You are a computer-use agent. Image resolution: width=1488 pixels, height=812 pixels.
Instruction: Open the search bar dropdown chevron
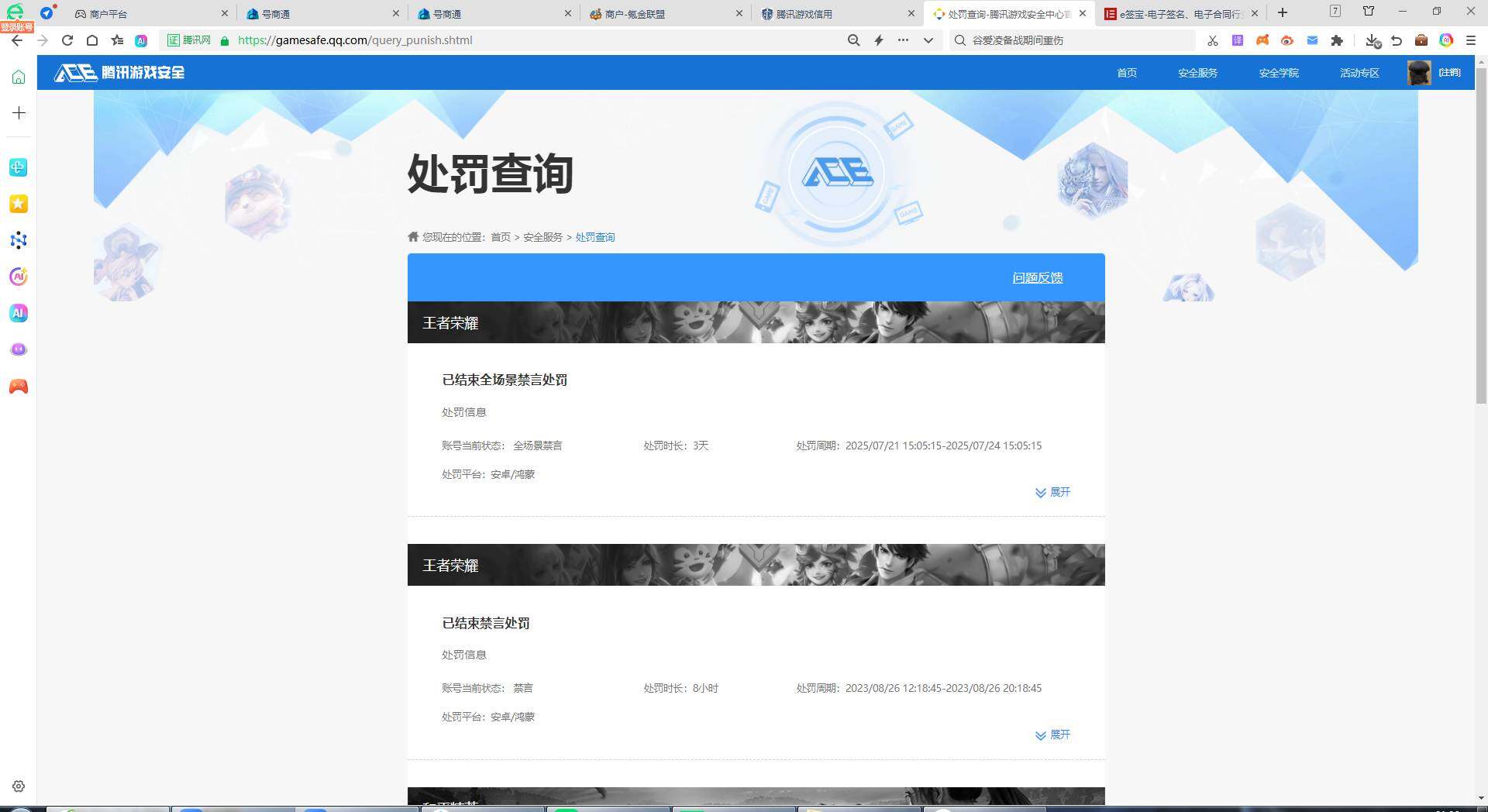[x=928, y=40]
